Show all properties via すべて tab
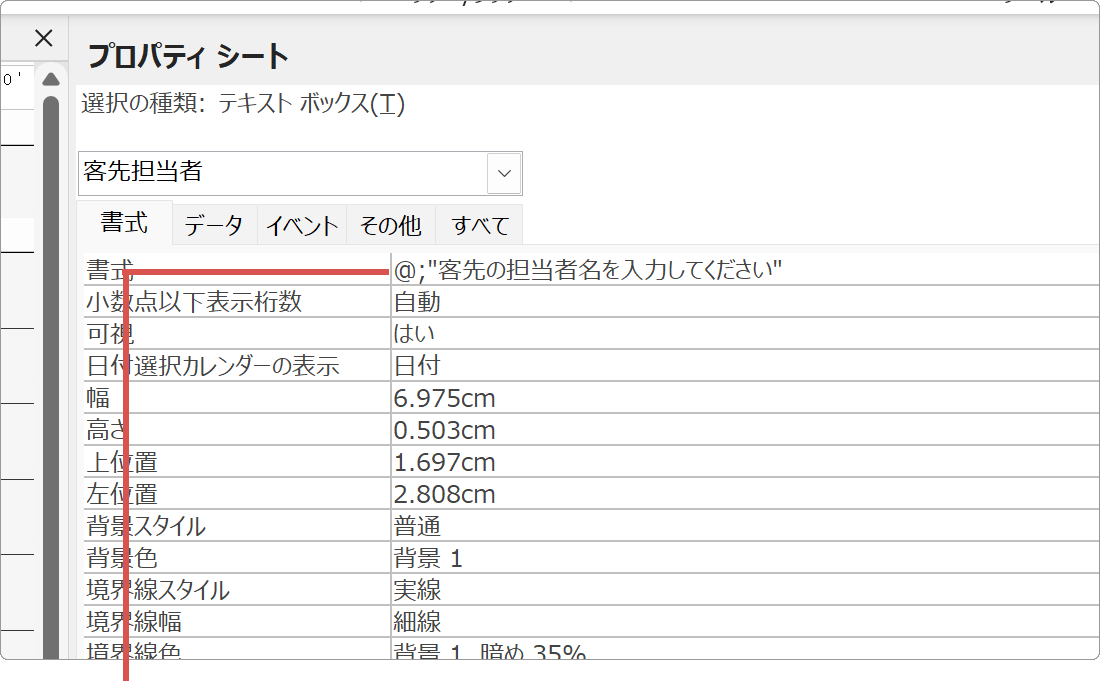 [478, 224]
